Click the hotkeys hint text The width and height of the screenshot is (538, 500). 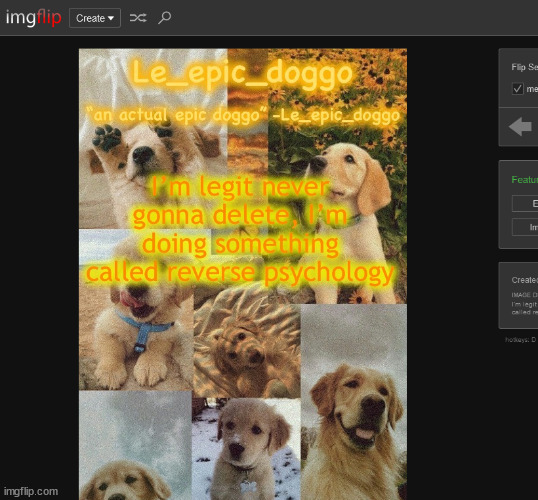(521, 340)
